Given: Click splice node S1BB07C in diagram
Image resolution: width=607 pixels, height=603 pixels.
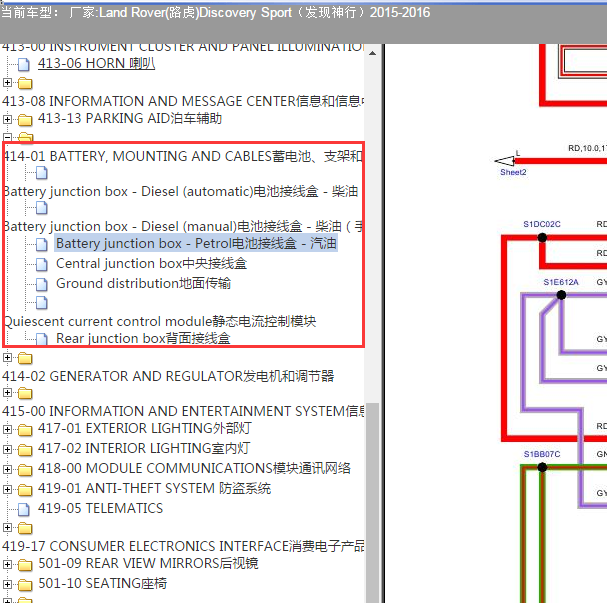Looking at the screenshot, I should pyautogui.click(x=542, y=468).
